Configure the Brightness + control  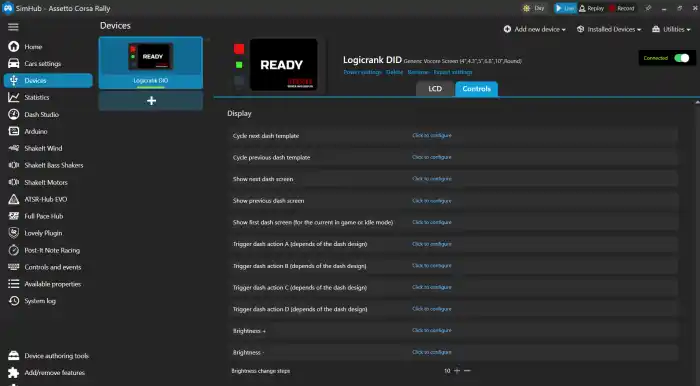pos(432,330)
